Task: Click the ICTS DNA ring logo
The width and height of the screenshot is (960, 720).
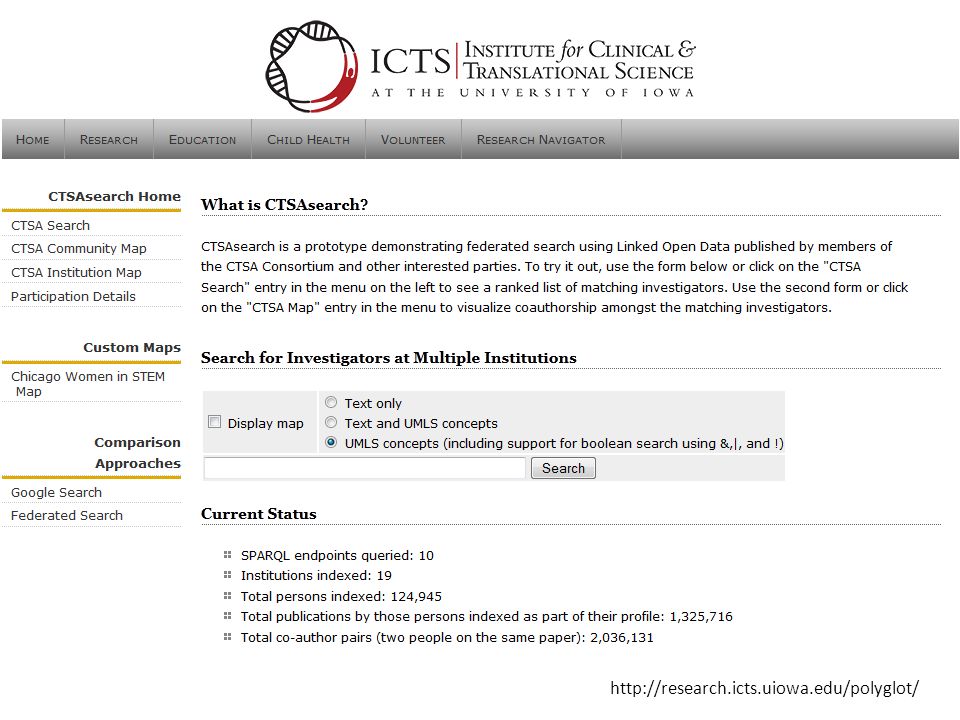Action: click(x=312, y=66)
